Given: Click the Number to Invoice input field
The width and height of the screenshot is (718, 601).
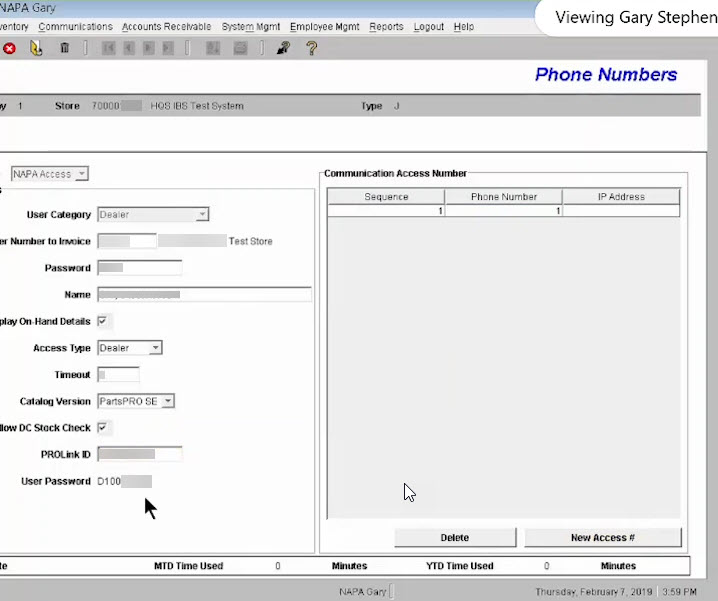Looking at the screenshot, I should click(127, 241).
